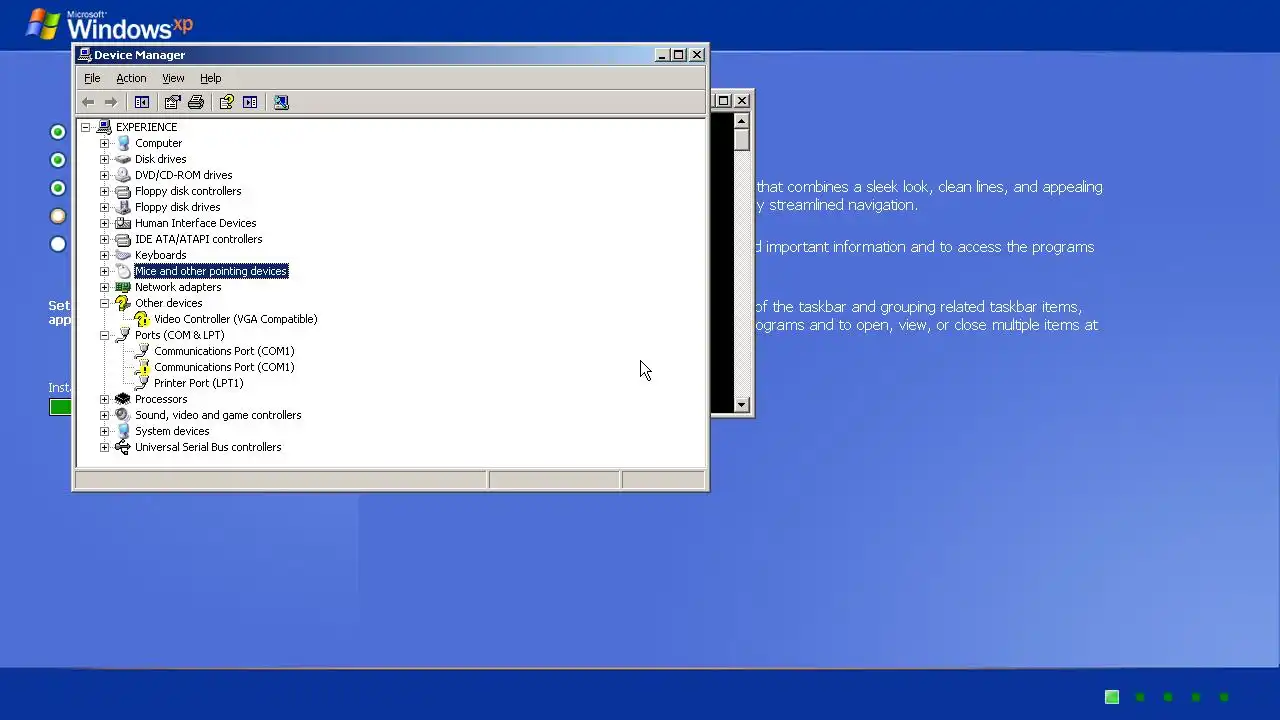Screen dimensions: 1280x720
Task: Select the Keyboards label
Action: [x=160, y=255]
